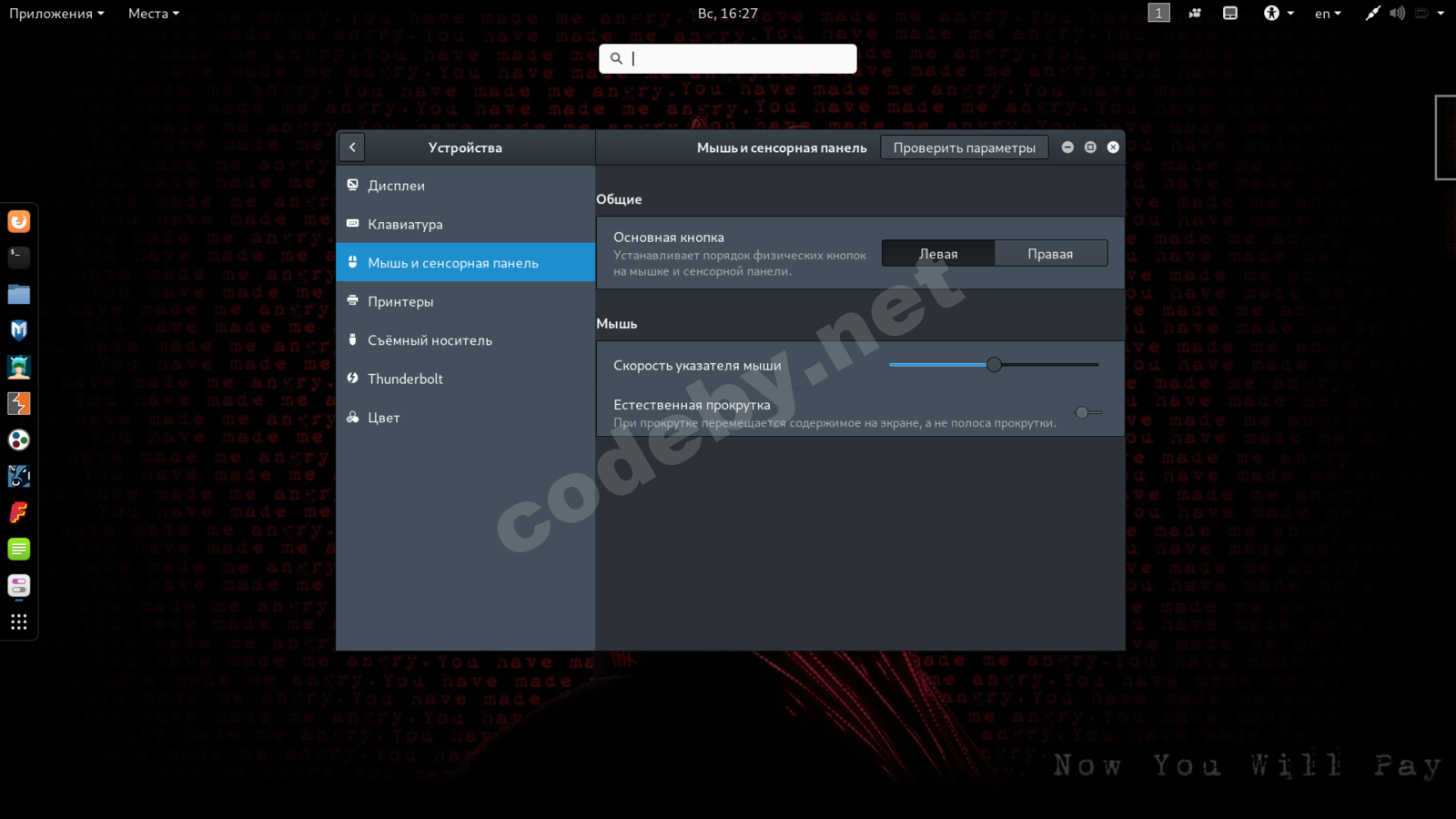This screenshot has height=819, width=1456.
Task: Open the Места menu
Action: (x=154, y=13)
